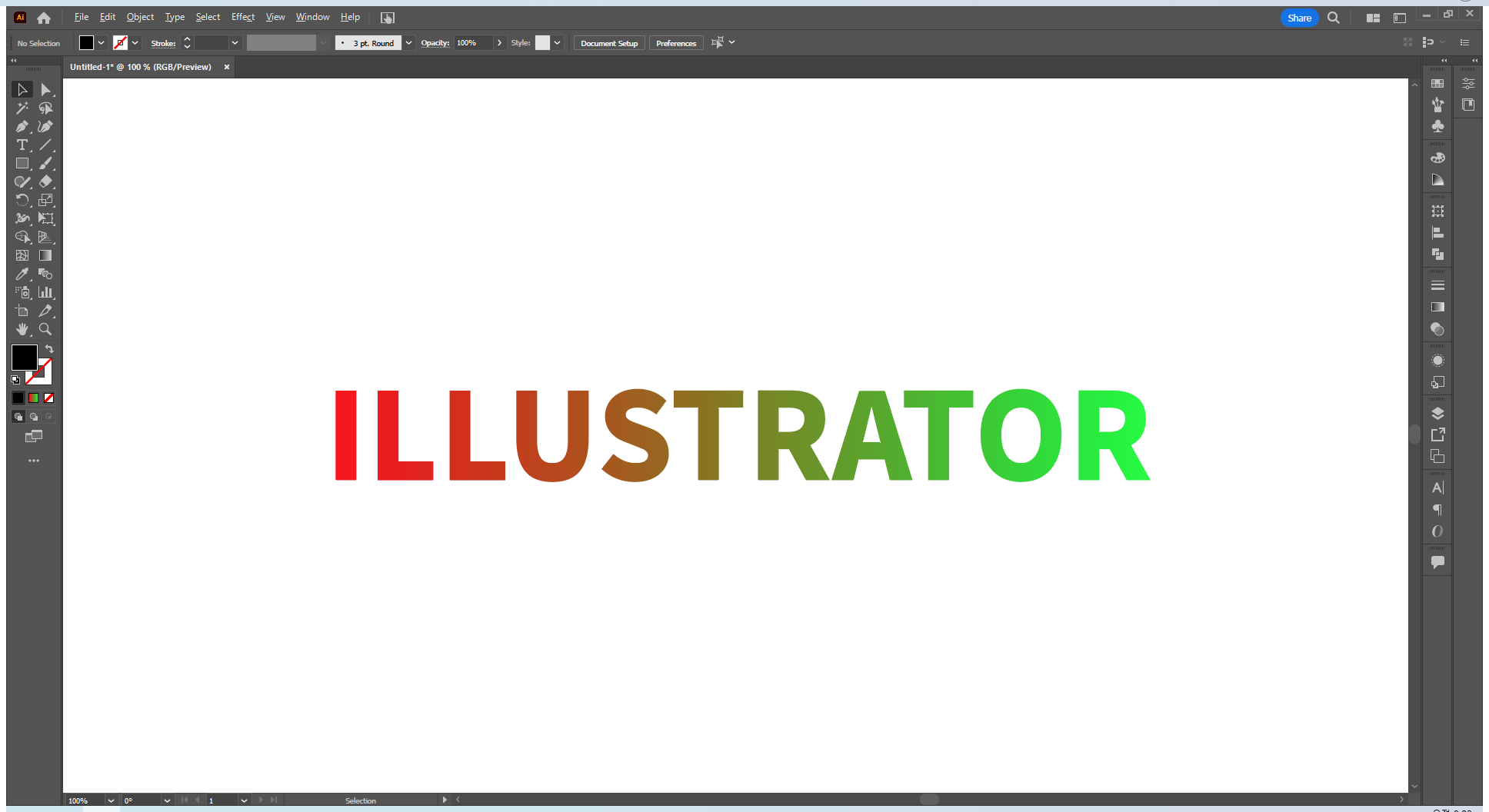Select the Column Graph tool
This screenshot has width=1489, height=812.
pyautogui.click(x=45, y=293)
